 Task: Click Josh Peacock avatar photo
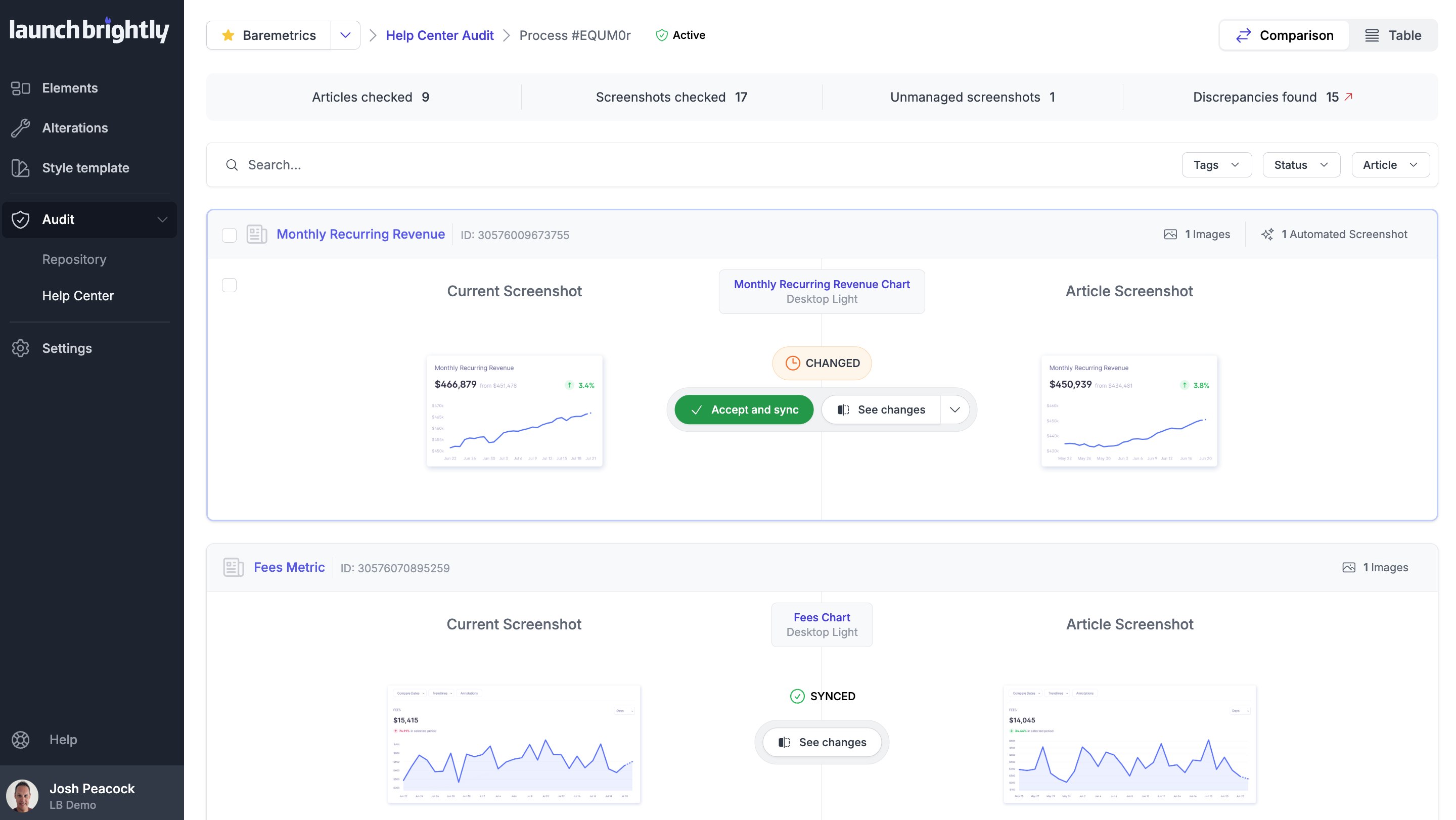pyautogui.click(x=22, y=796)
